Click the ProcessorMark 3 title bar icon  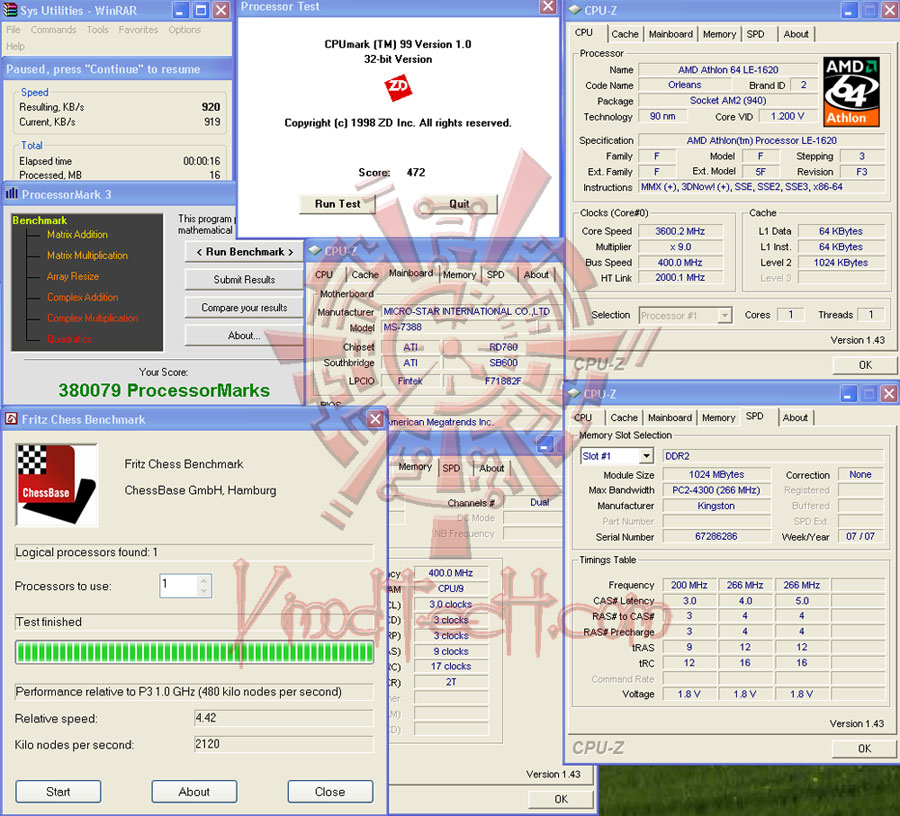pyautogui.click(x=11, y=194)
